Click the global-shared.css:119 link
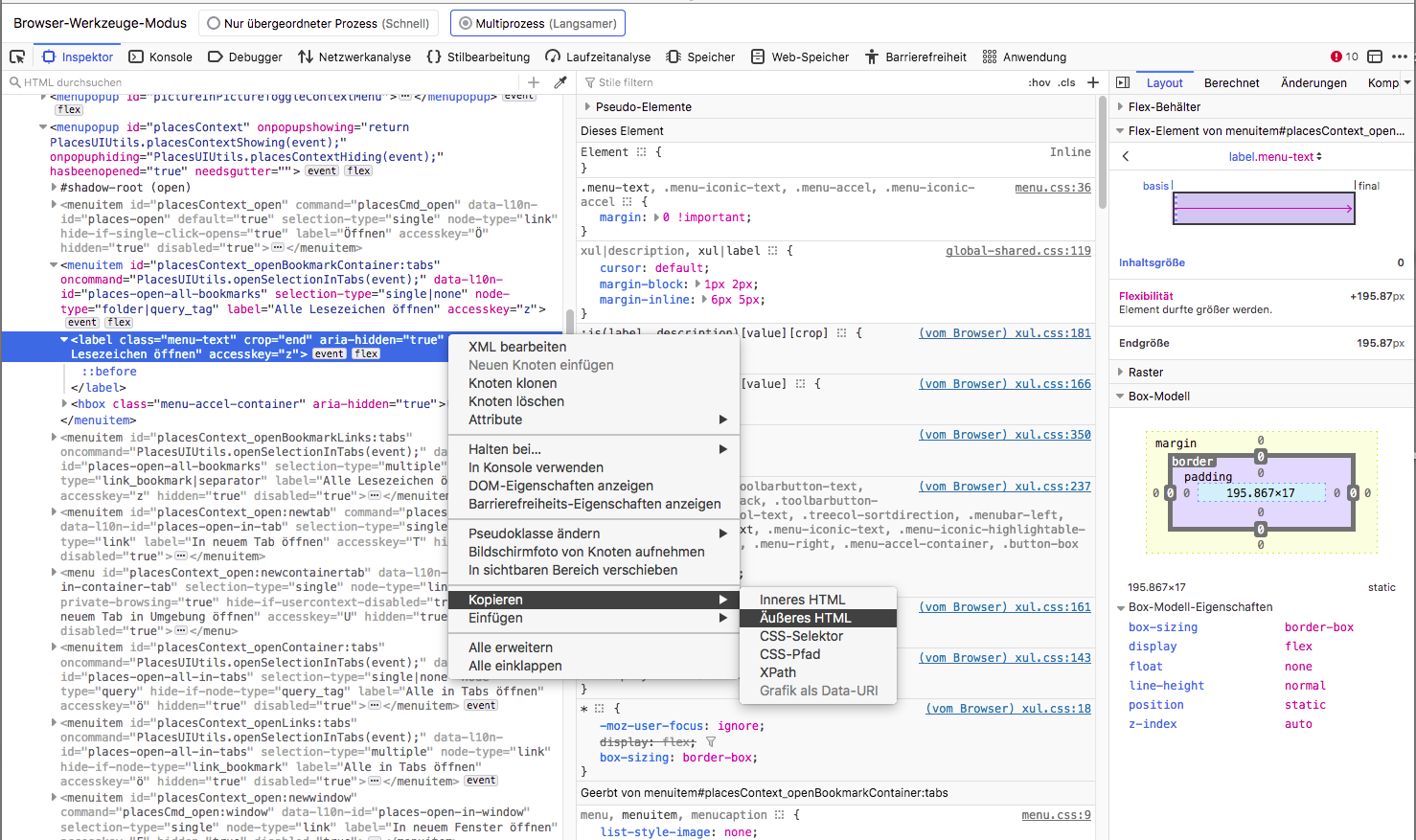The height and width of the screenshot is (840, 1416). 1017,251
